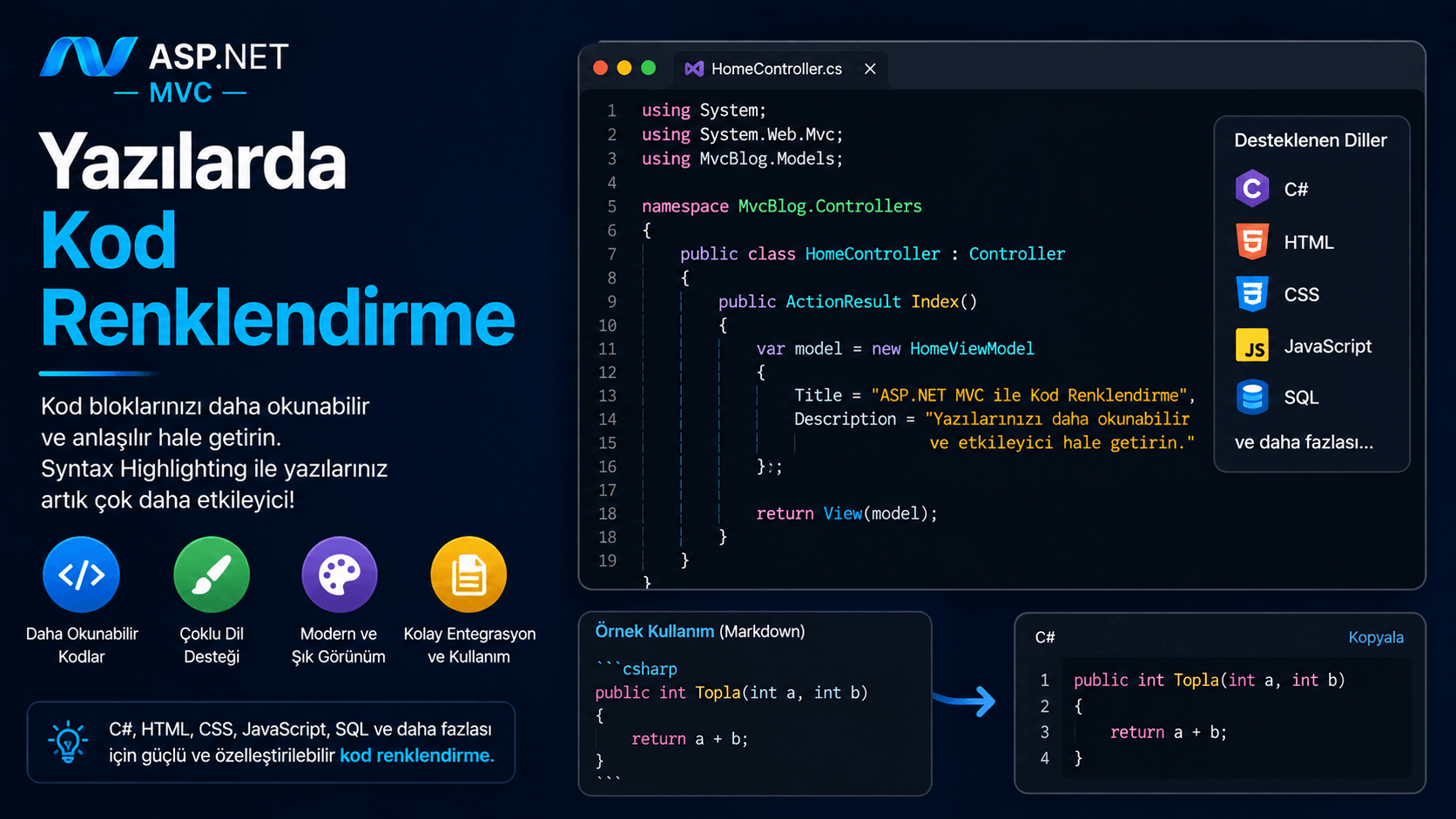Click the HTML label in language list

(1309, 242)
